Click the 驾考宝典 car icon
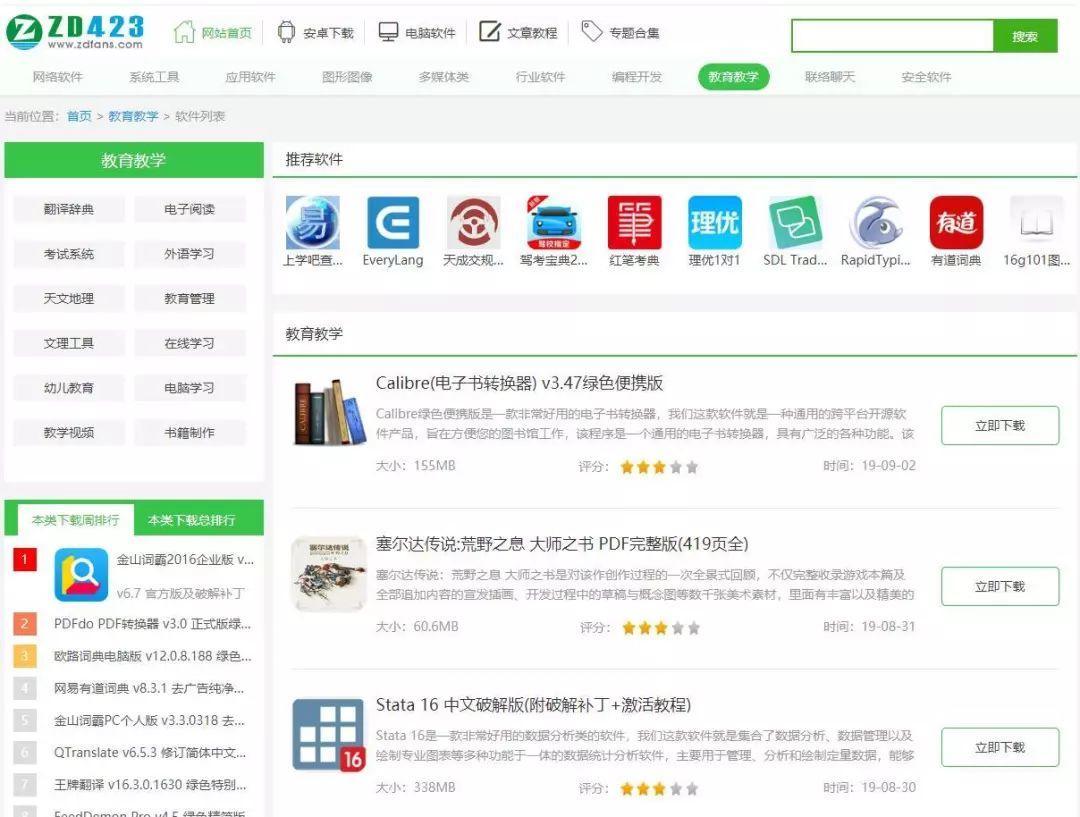 click(554, 222)
